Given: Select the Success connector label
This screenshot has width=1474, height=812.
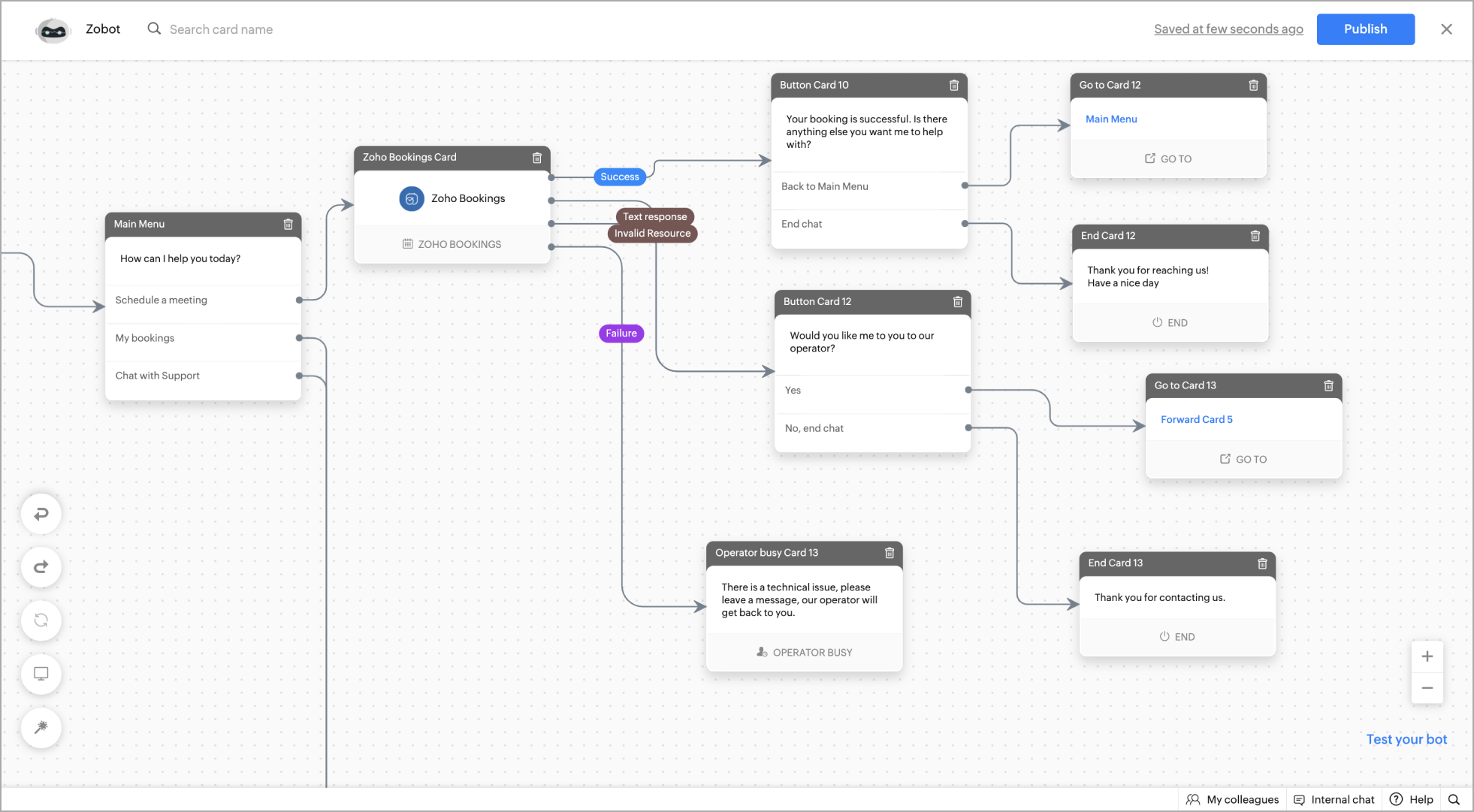Looking at the screenshot, I should pos(620,177).
